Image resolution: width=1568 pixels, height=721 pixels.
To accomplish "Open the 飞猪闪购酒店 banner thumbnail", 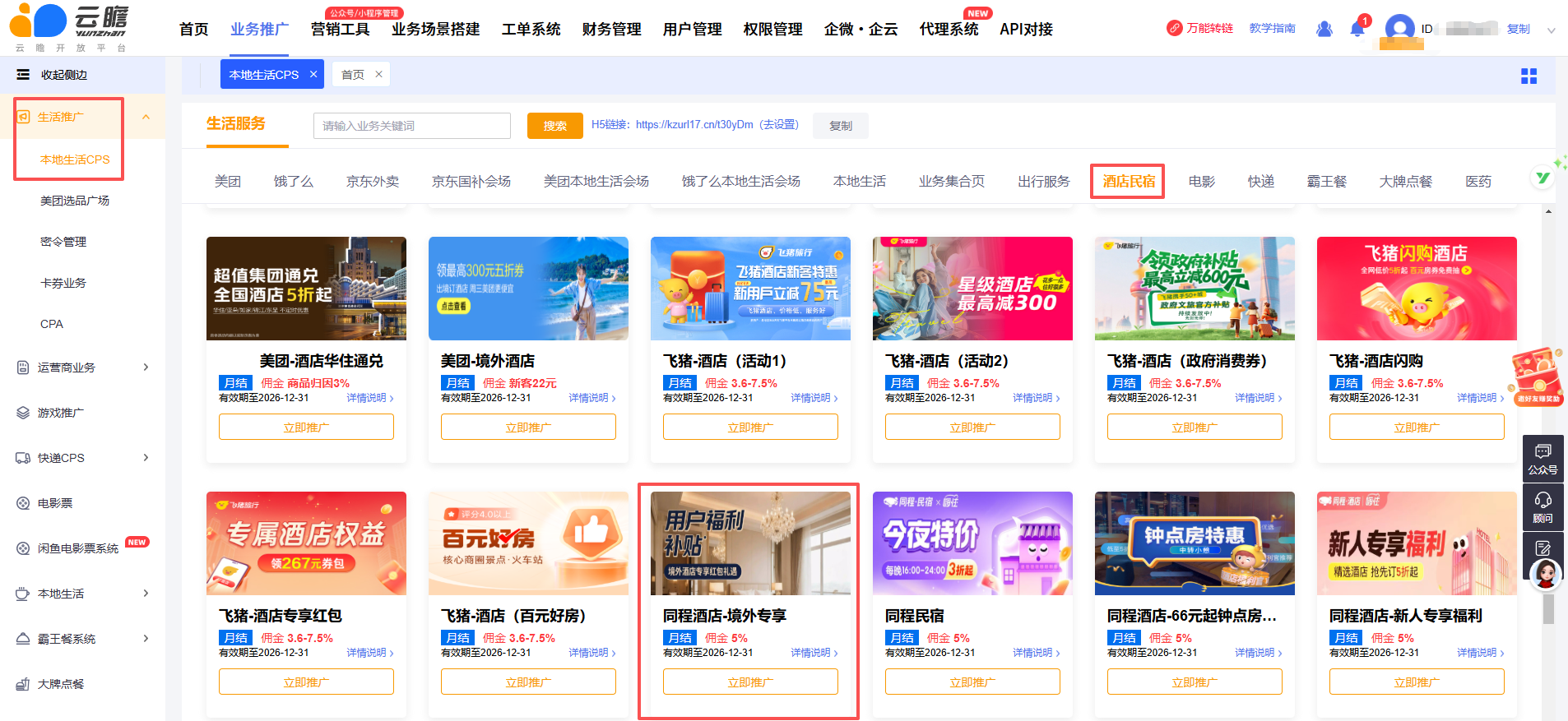I will click(1416, 289).
